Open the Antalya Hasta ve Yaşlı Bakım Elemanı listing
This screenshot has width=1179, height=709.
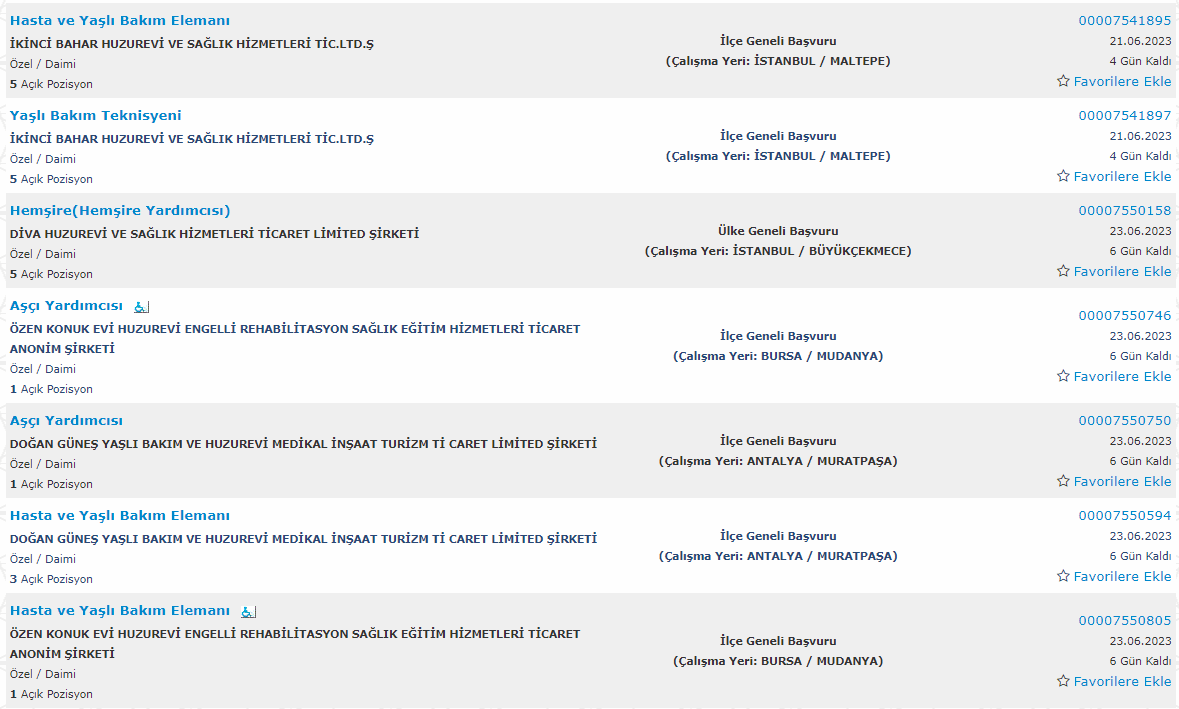[120, 515]
